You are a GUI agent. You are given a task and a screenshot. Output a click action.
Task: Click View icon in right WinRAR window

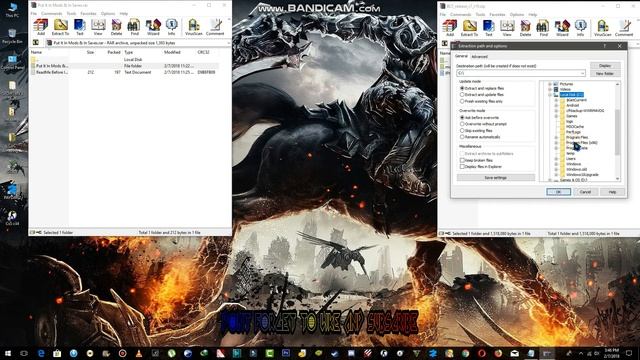tap(507, 28)
